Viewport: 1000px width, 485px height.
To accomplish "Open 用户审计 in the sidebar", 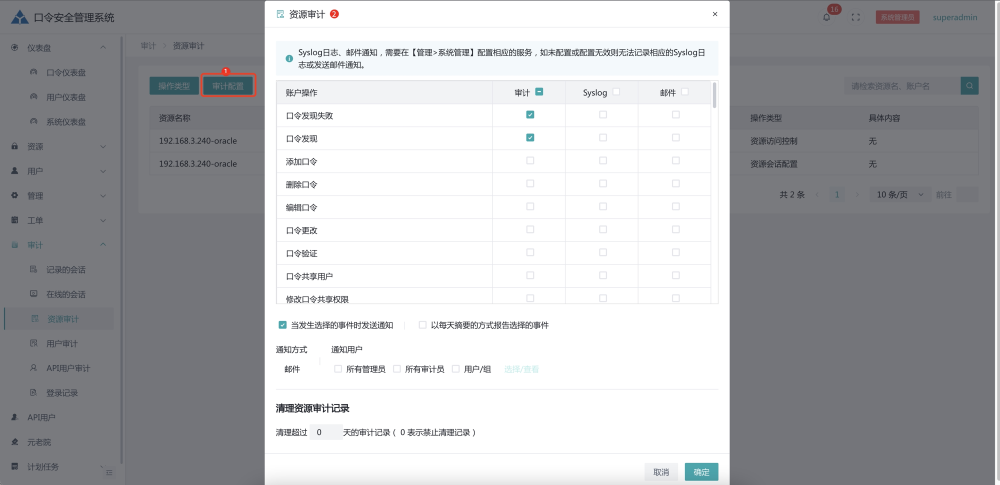I will point(62,343).
